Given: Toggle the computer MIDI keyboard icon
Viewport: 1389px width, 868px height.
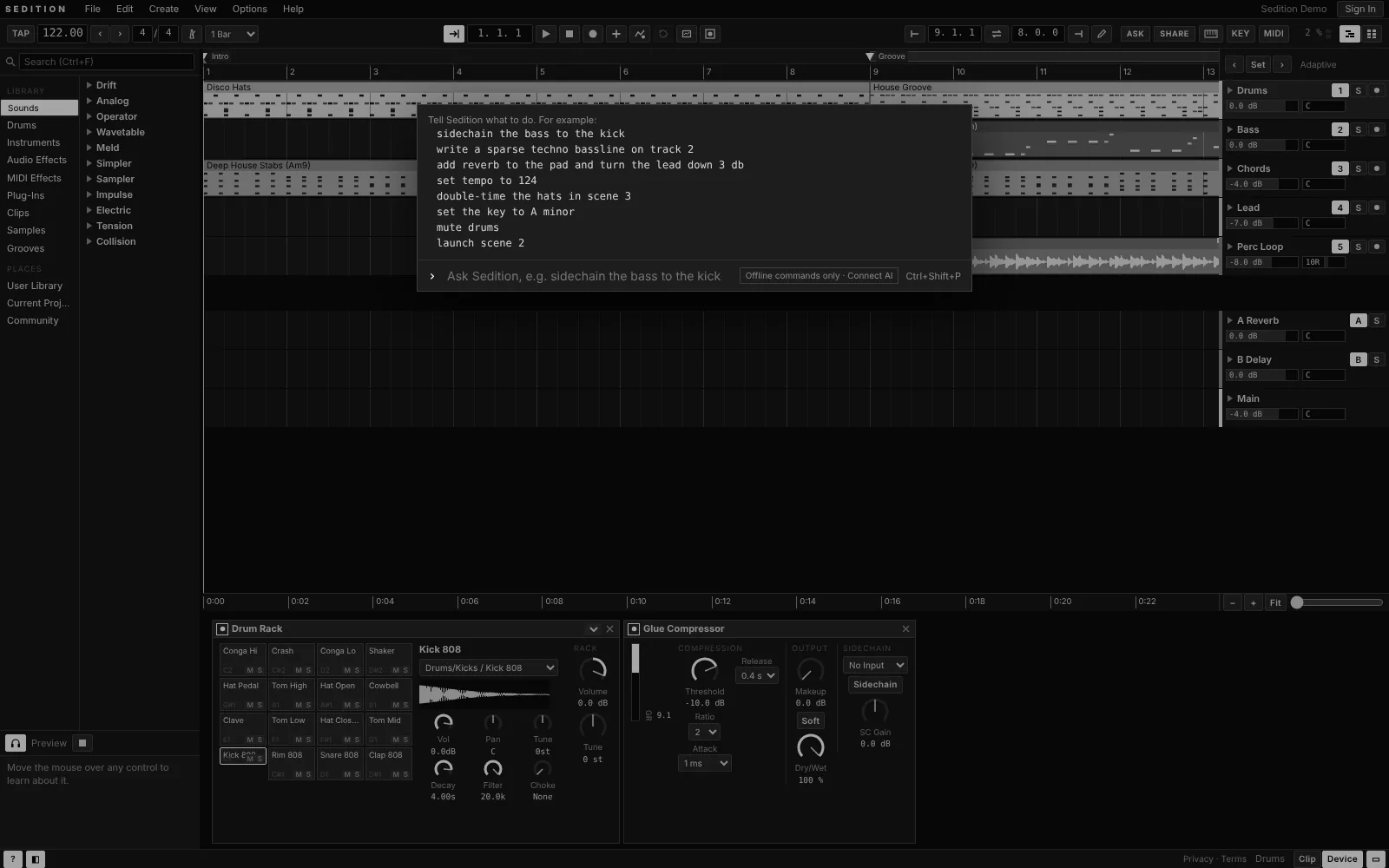Looking at the screenshot, I should (1211, 34).
